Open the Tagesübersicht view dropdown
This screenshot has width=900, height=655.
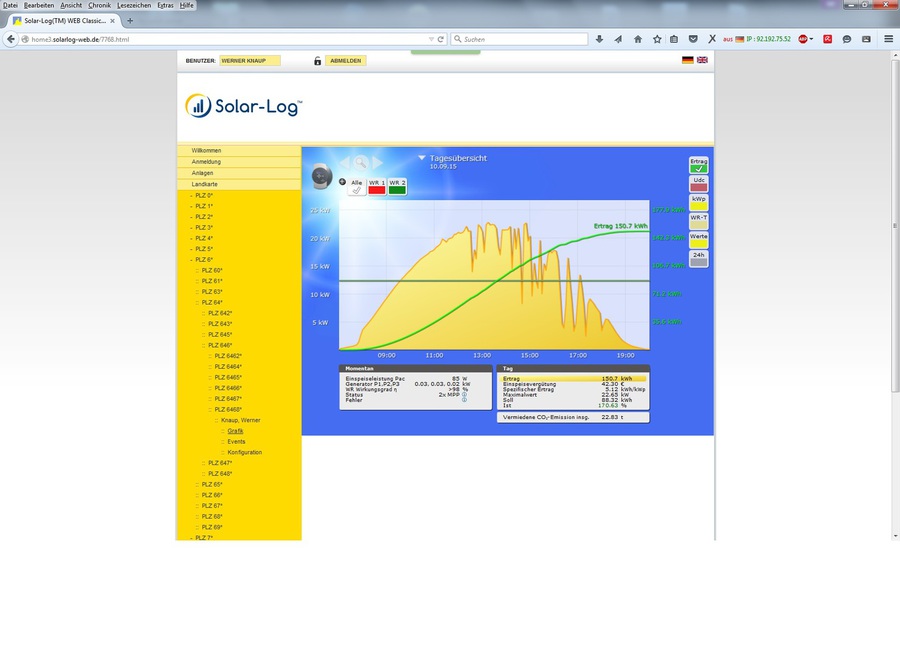[x=422, y=158]
